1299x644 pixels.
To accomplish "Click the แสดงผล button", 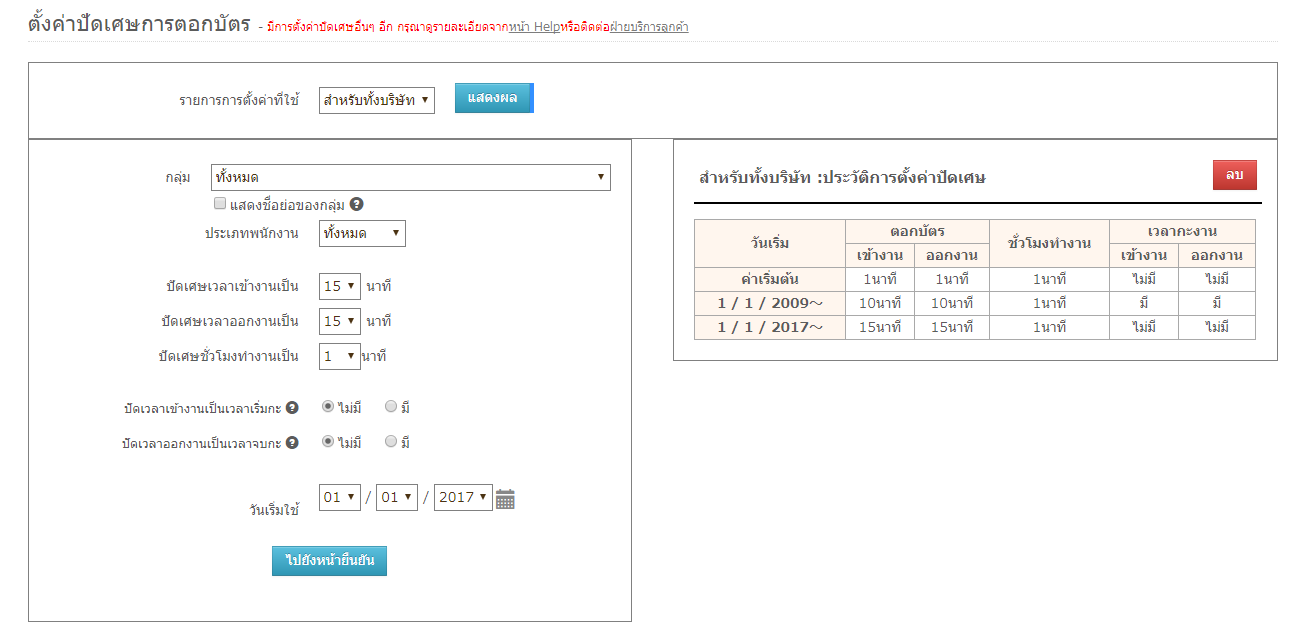I will [x=494, y=98].
